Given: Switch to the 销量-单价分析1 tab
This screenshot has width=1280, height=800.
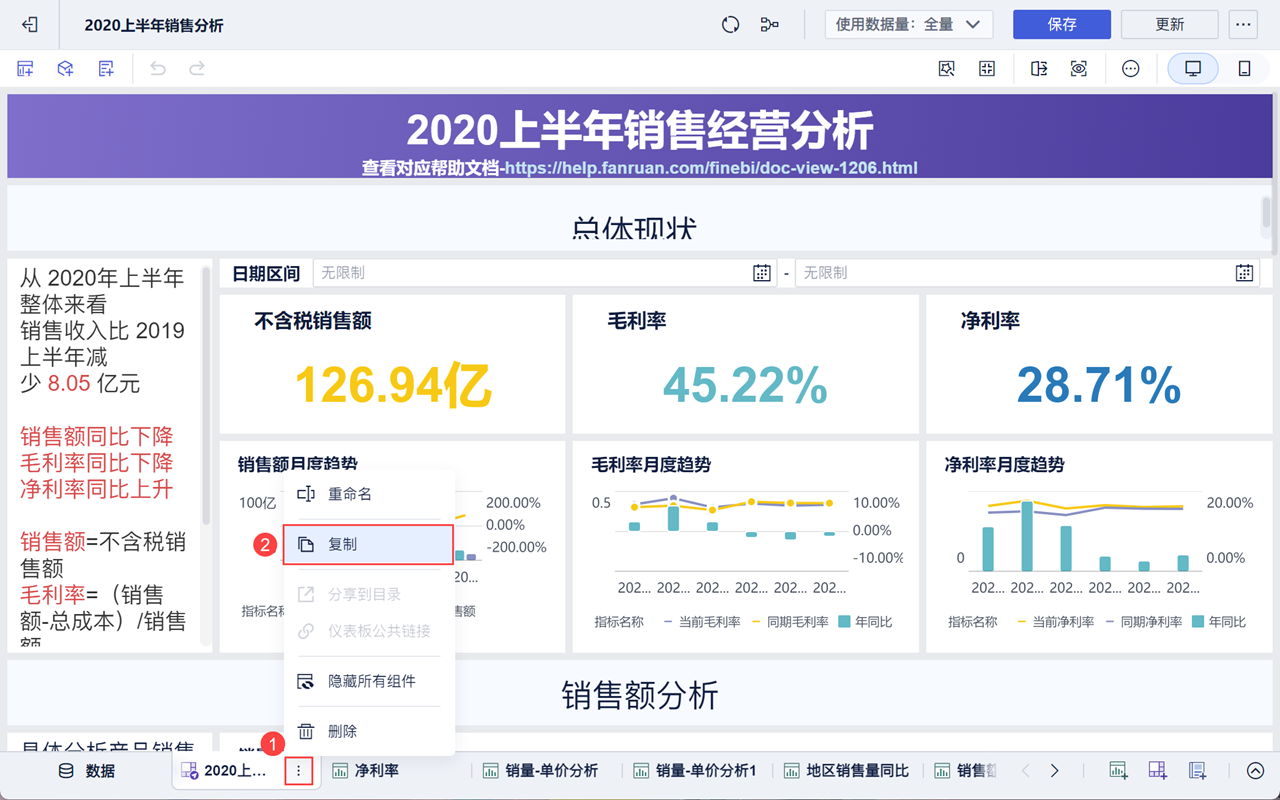Looking at the screenshot, I should coord(695,771).
